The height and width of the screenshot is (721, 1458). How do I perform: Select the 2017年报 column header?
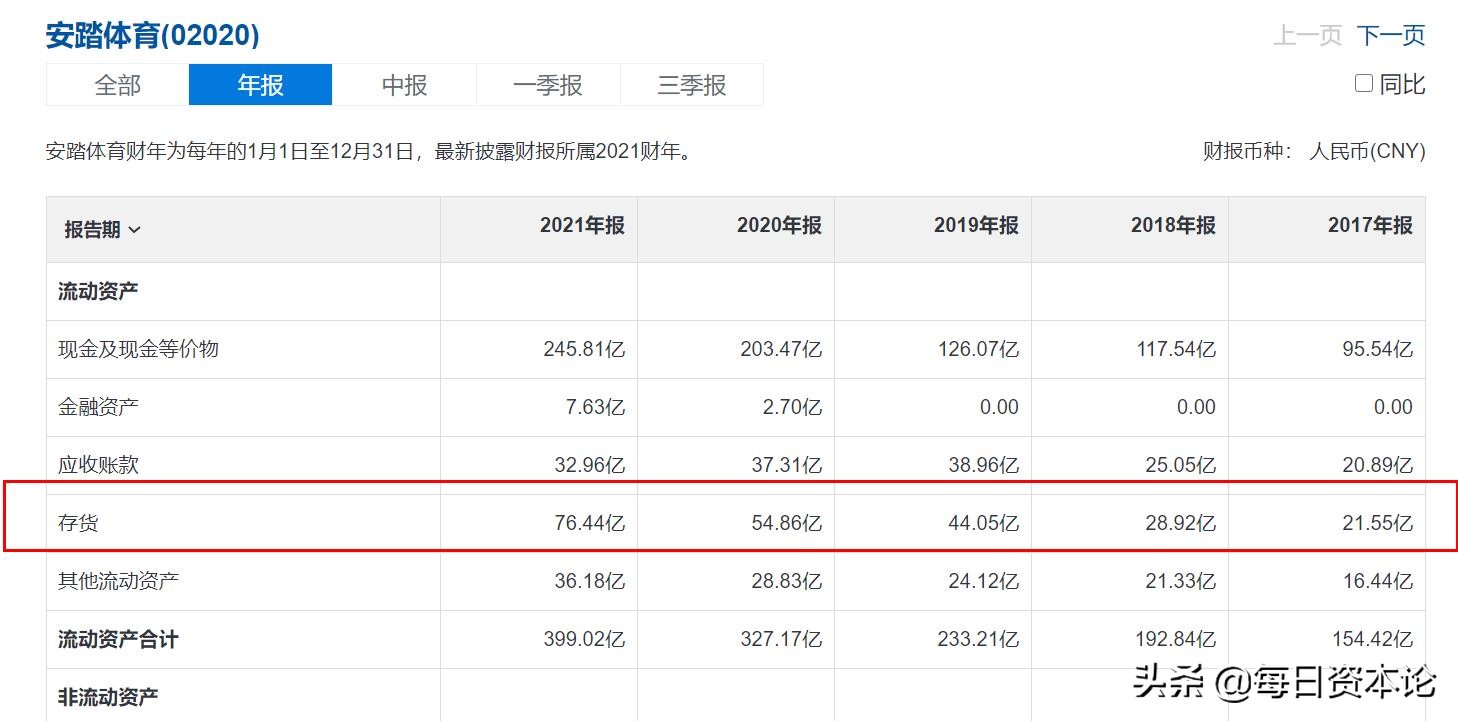pos(1370,226)
